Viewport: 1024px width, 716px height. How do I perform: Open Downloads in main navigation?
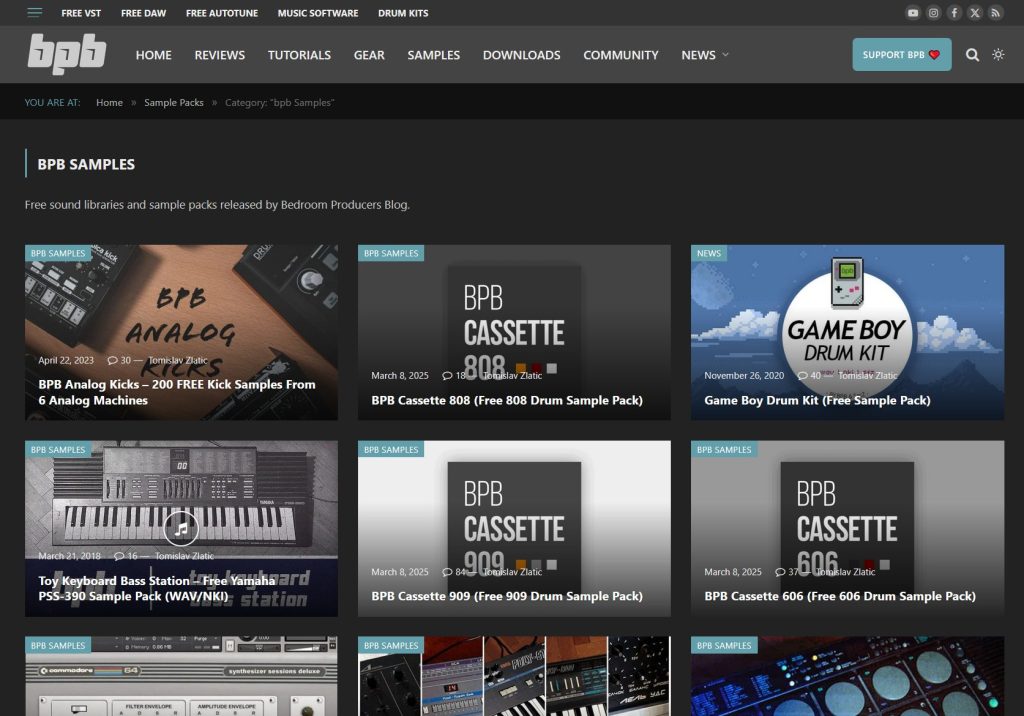pyautogui.click(x=521, y=55)
